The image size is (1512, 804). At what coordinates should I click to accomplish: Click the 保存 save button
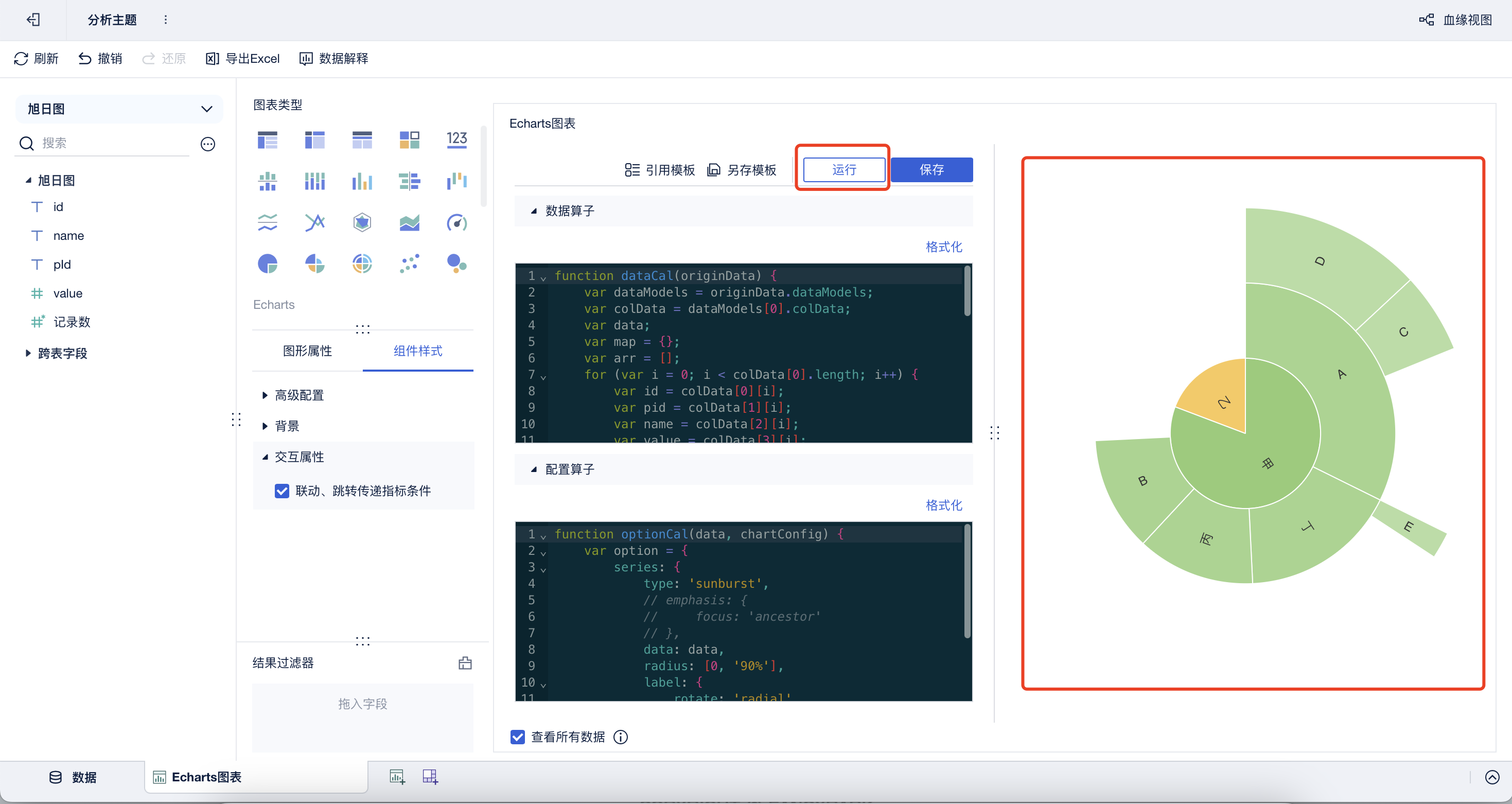(931, 170)
